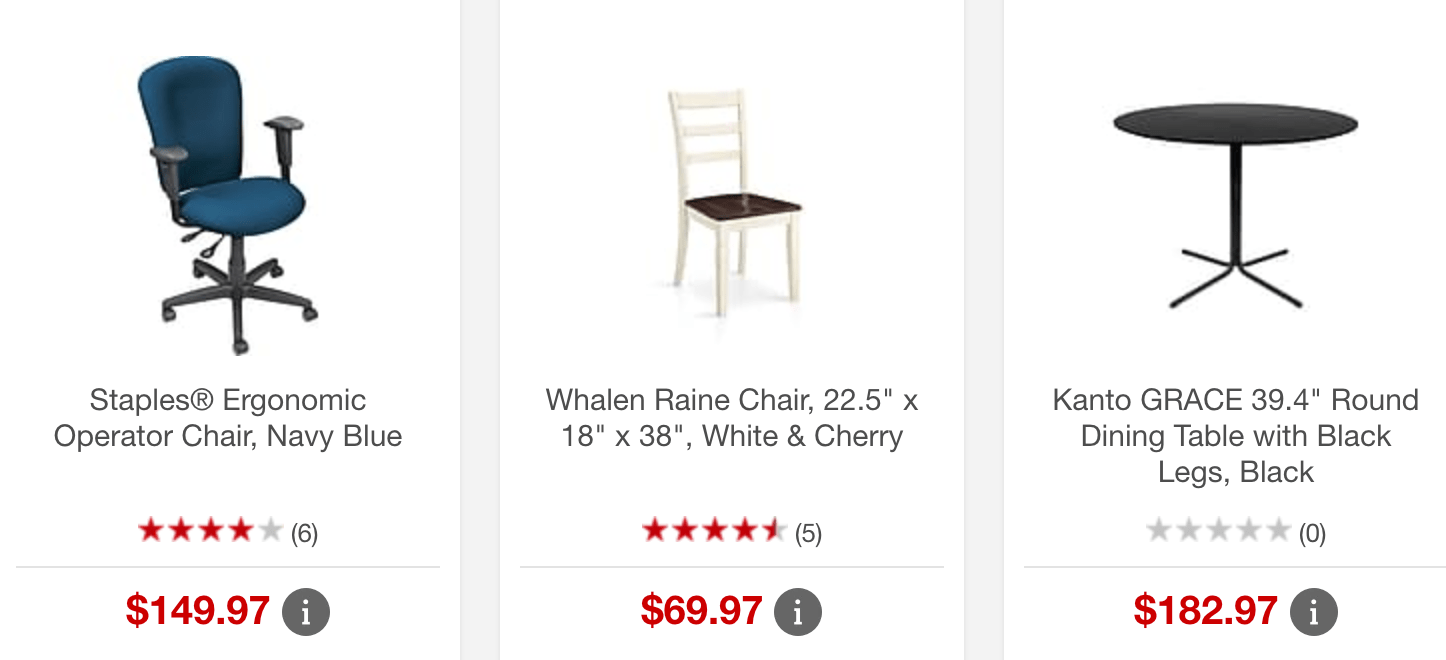The image size is (1446, 660).
Task: Open the Whalen Raine Chair title link
Action: [732, 418]
